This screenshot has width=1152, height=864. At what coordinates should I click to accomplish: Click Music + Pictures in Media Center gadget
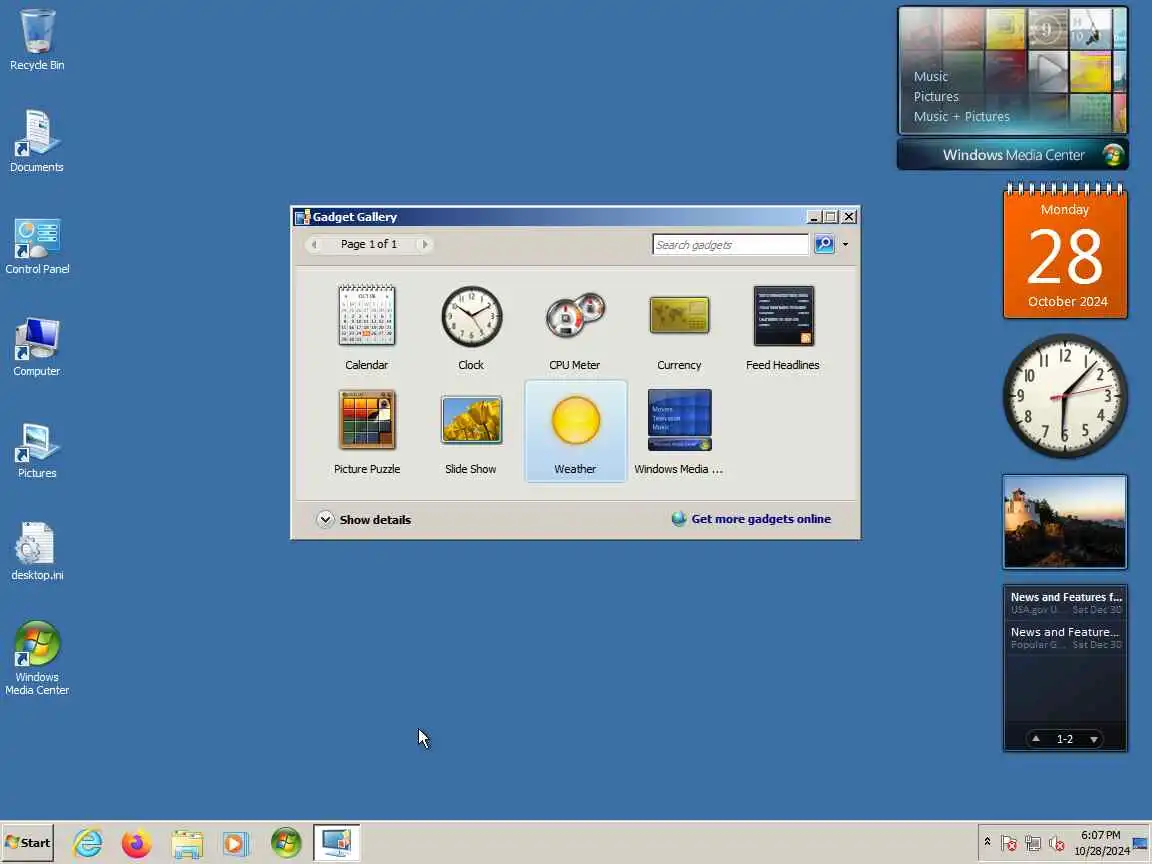[x=961, y=116]
